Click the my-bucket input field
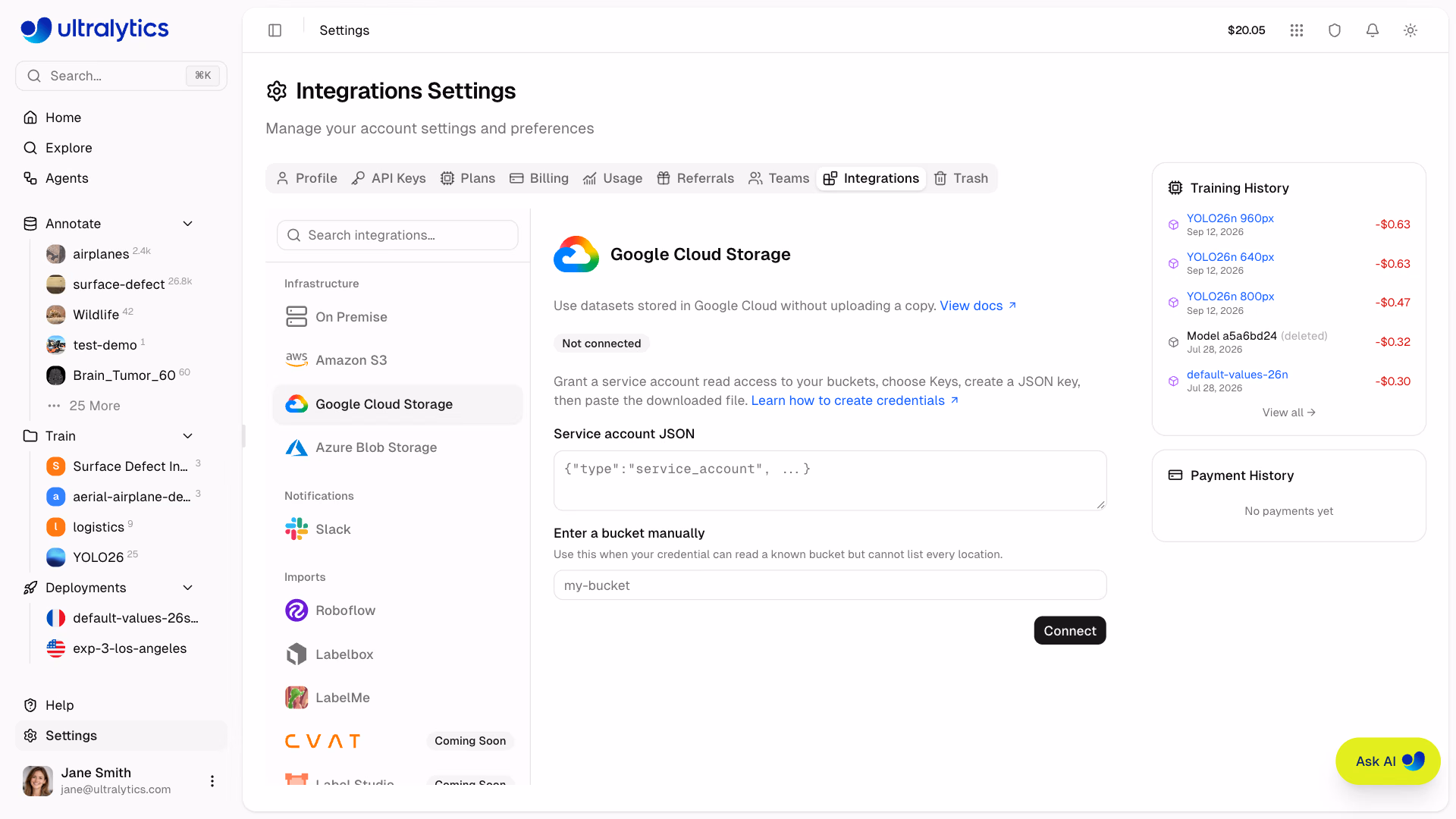Viewport: 1456px width, 819px height. coord(830,585)
